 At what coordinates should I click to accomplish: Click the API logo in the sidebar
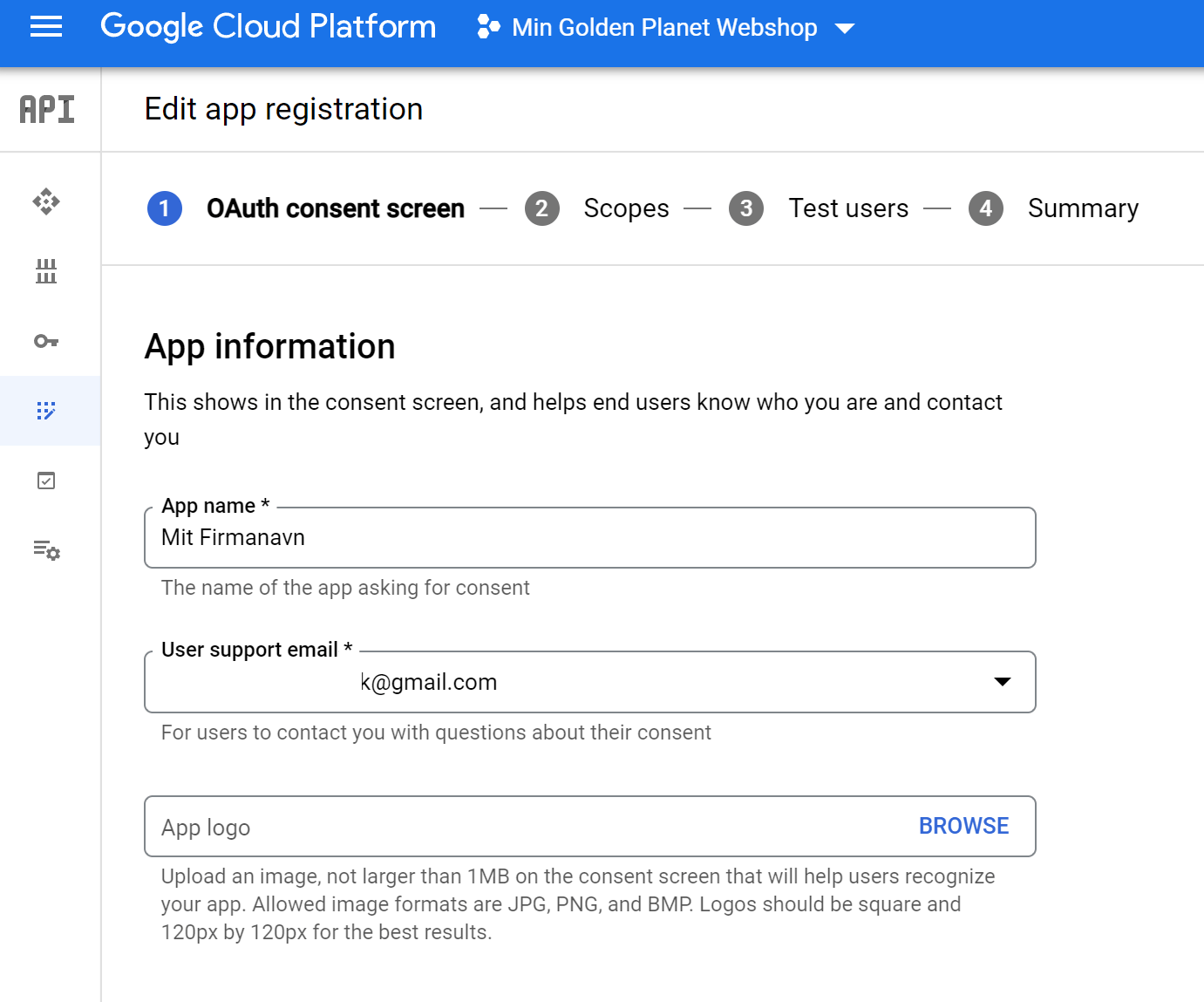47,110
